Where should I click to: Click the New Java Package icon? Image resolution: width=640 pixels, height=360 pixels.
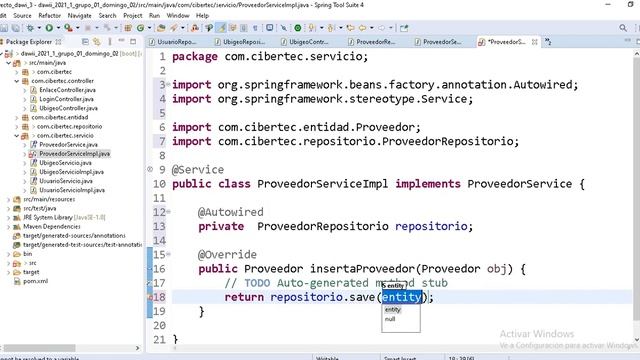click(128, 28)
